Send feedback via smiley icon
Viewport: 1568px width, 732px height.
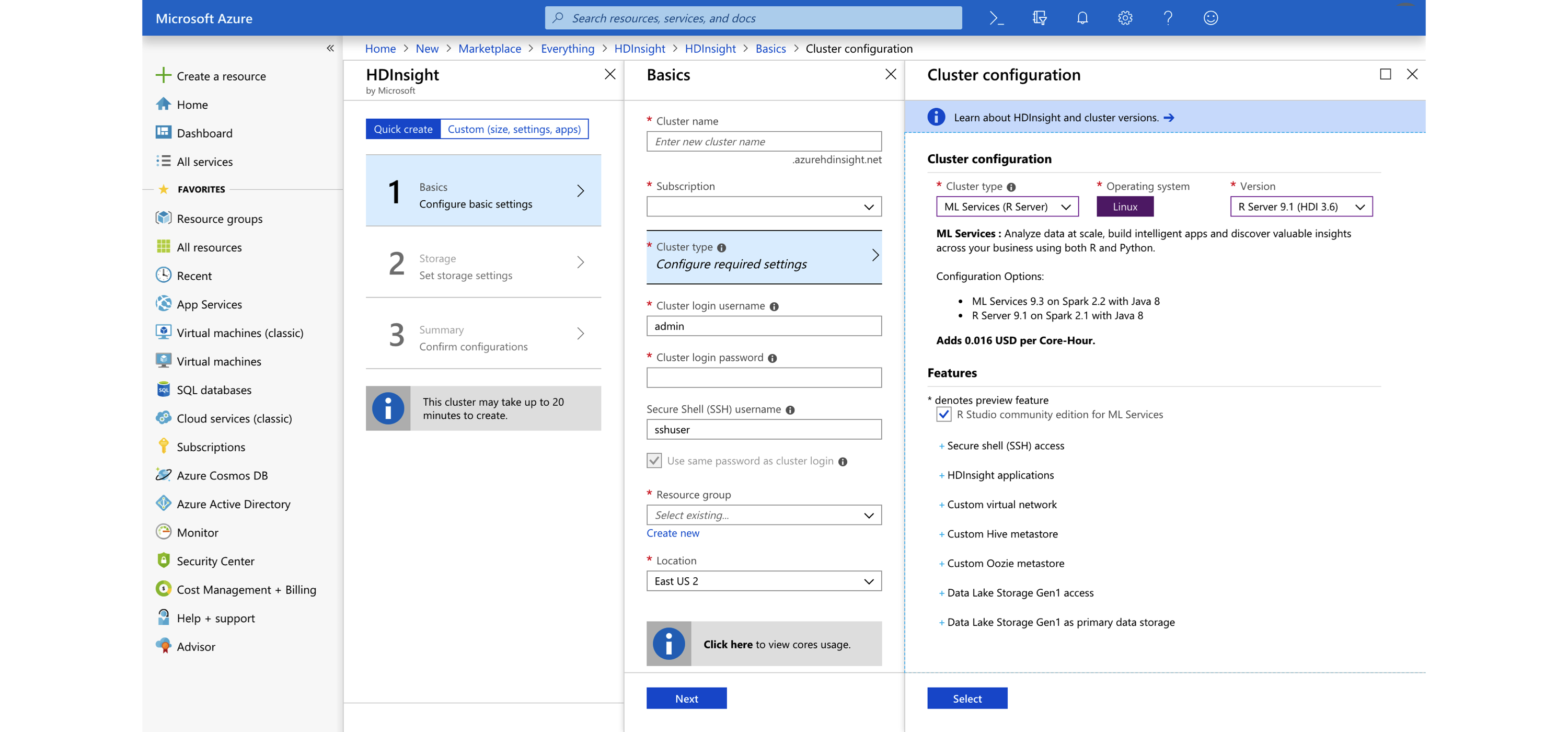coord(1210,18)
